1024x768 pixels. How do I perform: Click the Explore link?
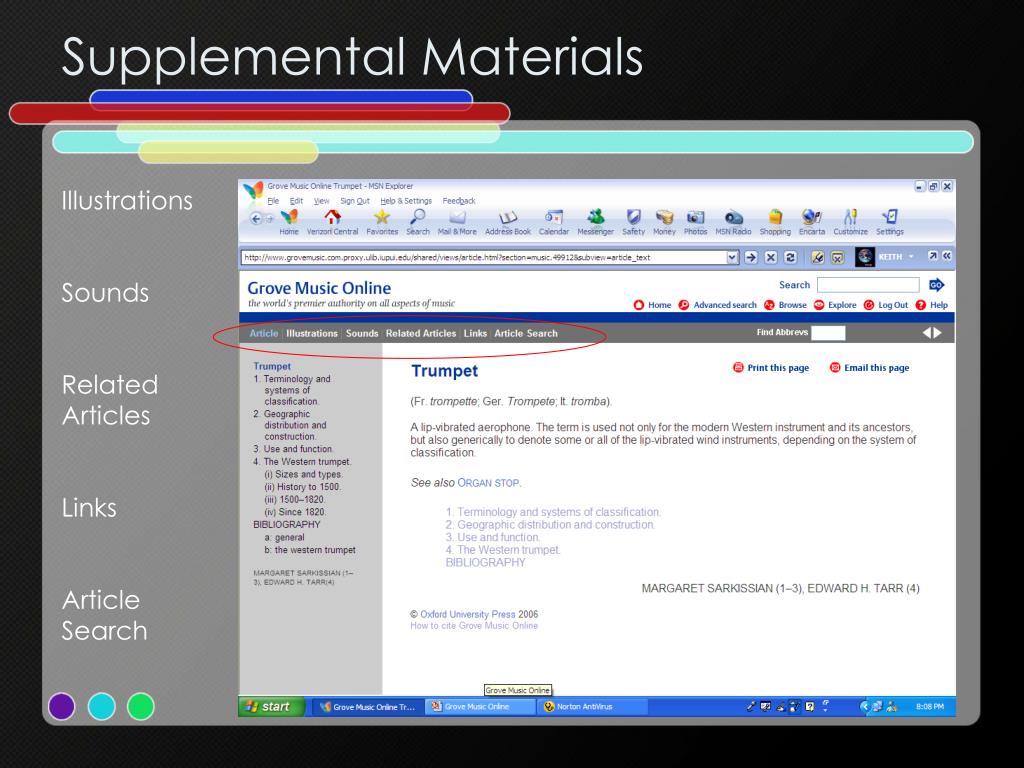tap(835, 305)
